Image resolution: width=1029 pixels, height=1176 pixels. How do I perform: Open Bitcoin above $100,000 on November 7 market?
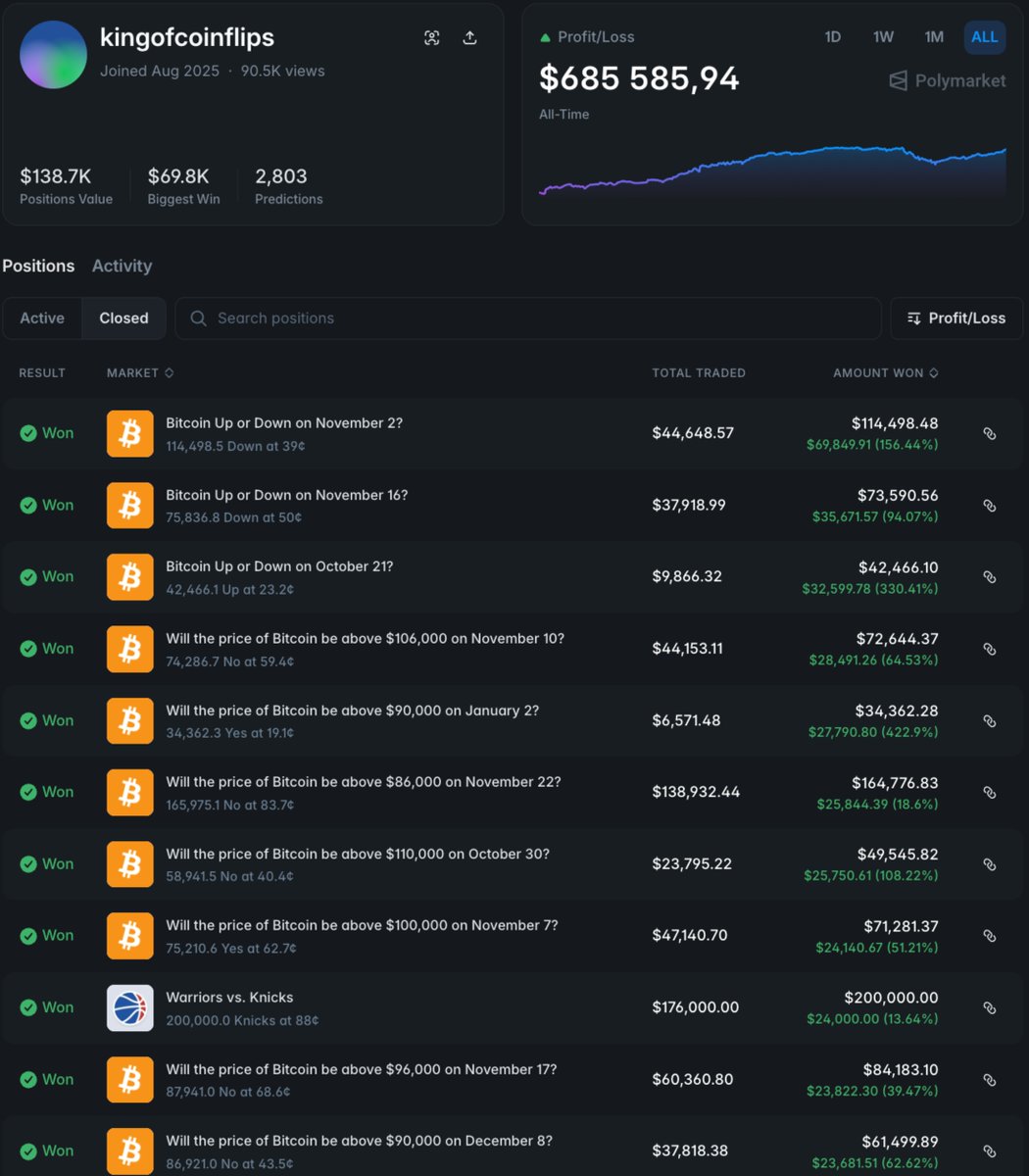click(x=363, y=925)
